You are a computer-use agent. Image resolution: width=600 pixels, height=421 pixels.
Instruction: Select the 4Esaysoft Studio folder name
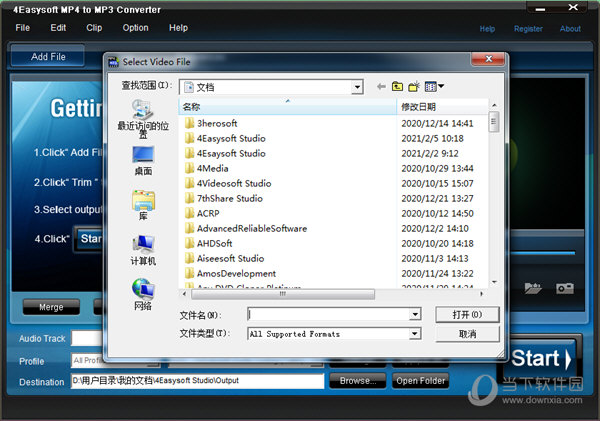click(231, 153)
